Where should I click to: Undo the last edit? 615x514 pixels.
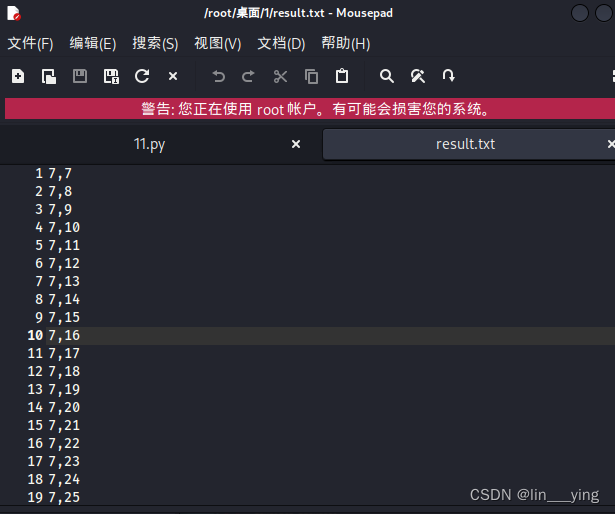(218, 76)
